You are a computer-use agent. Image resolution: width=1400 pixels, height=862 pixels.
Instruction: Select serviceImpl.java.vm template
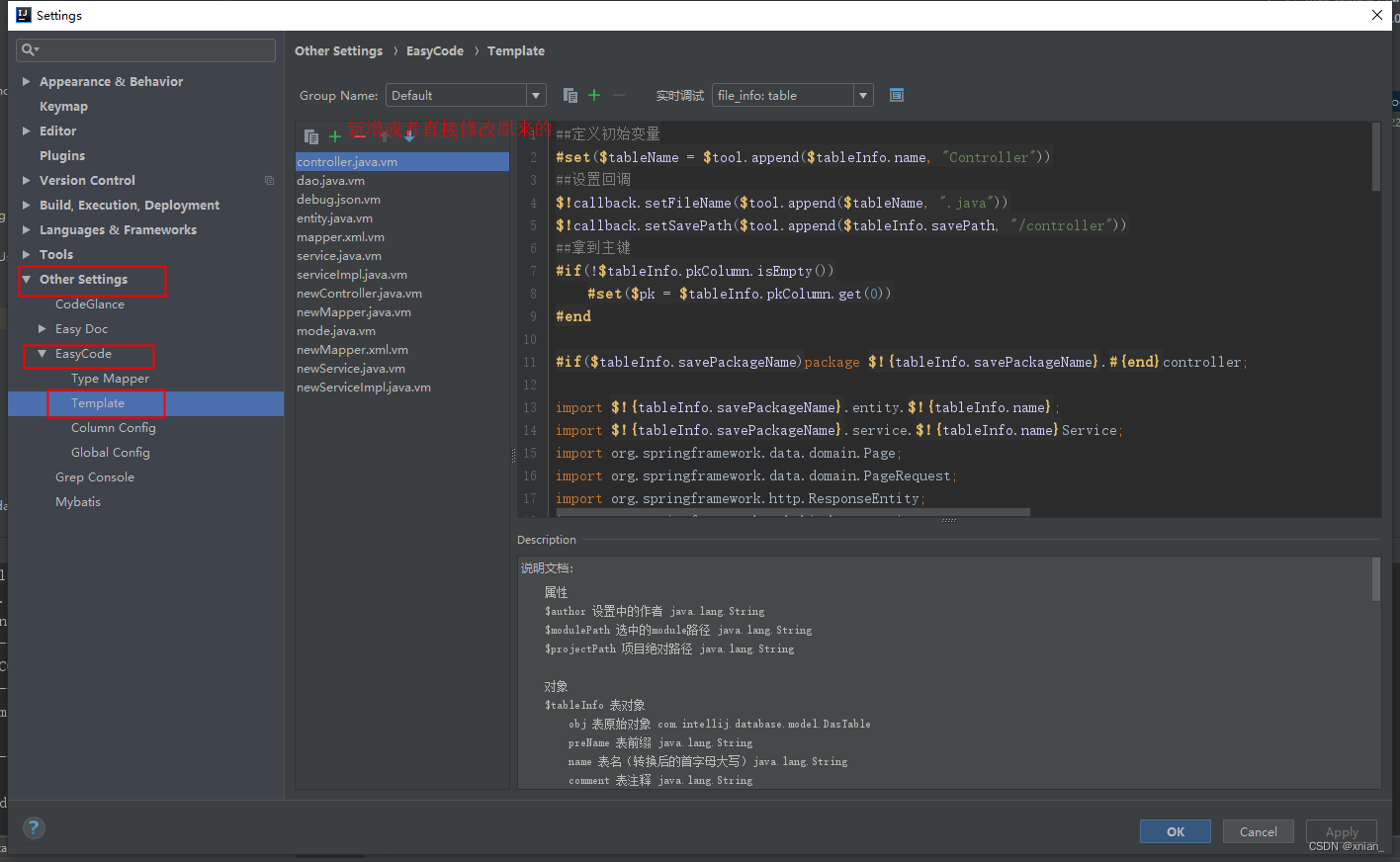click(402, 274)
